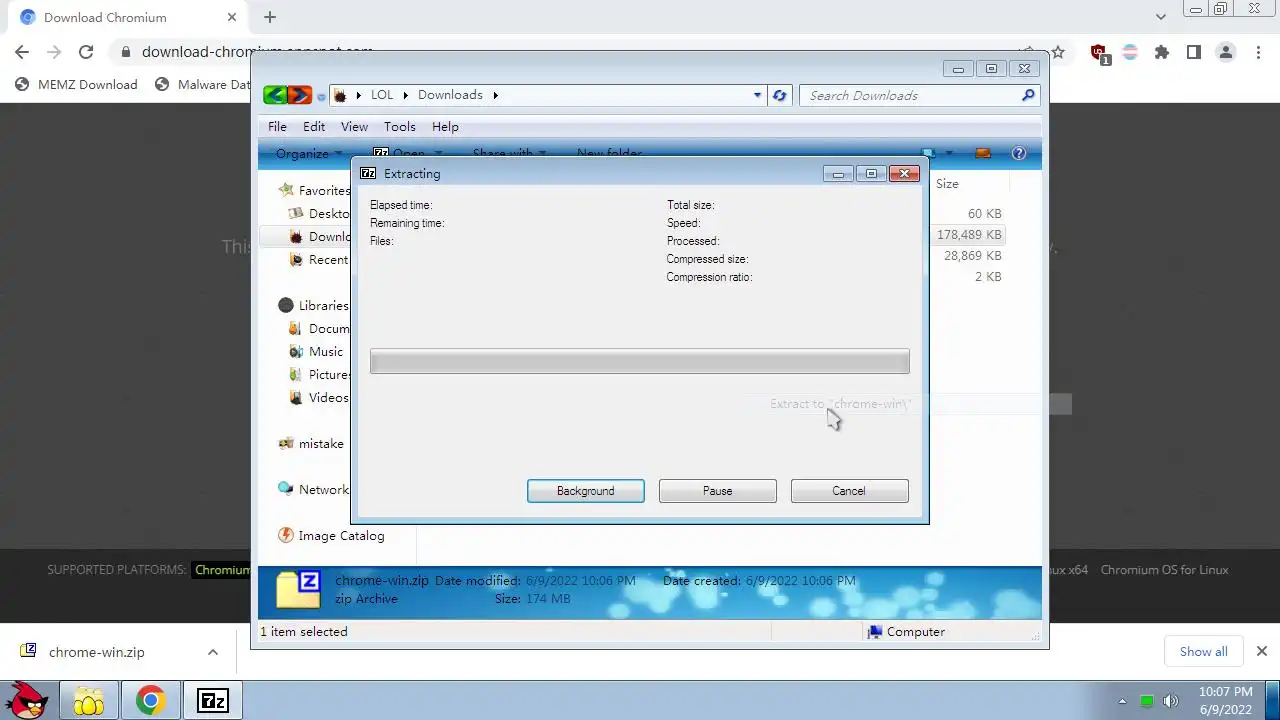This screenshot has width=1280, height=720.
Task: Open Chrome tab search dropdown
Action: 1160,17
